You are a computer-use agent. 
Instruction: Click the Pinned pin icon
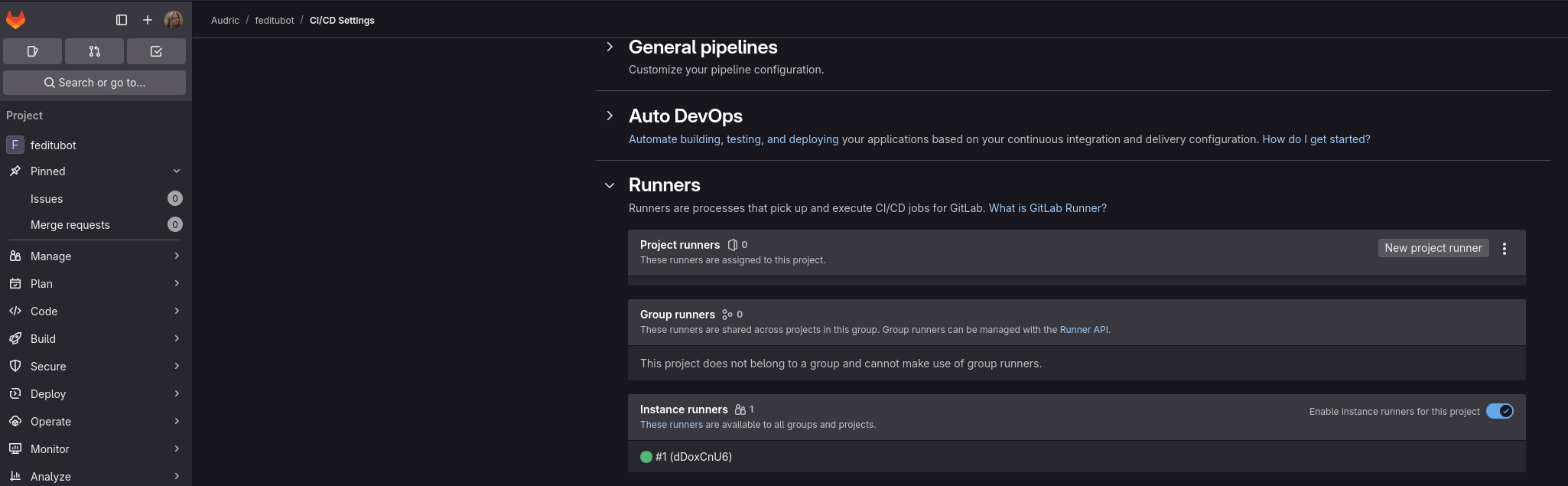[15, 171]
